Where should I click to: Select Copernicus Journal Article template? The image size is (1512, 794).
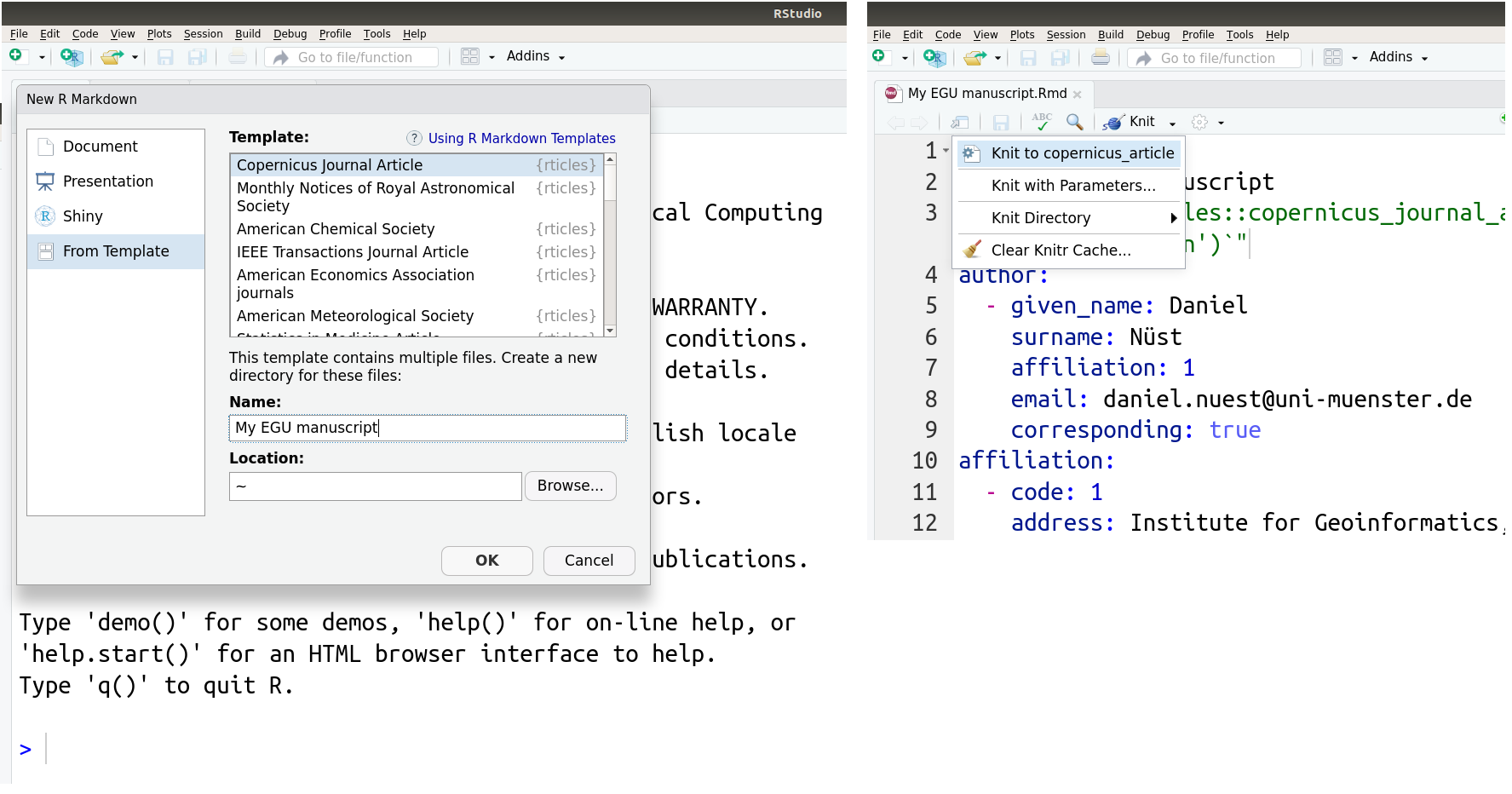tap(417, 165)
